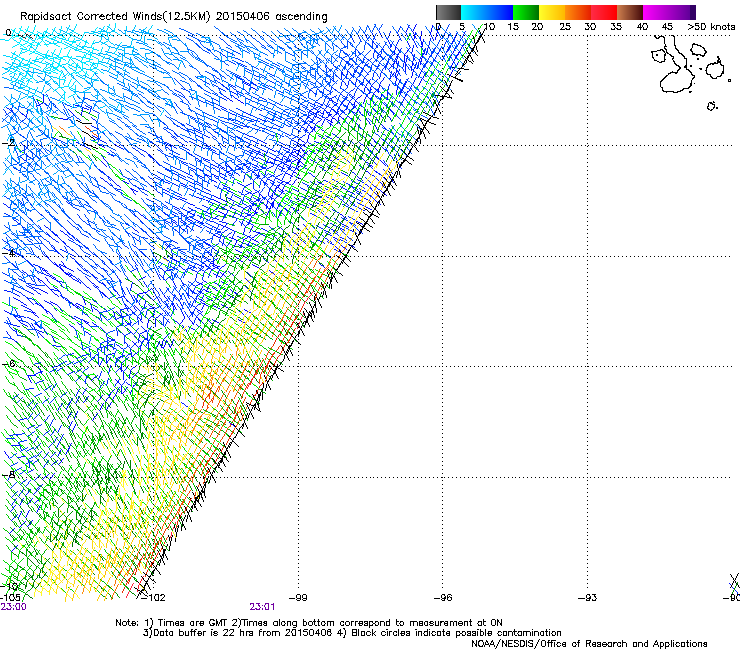
Task: Click the legend label '15'
Action: pyautogui.click(x=513, y=27)
